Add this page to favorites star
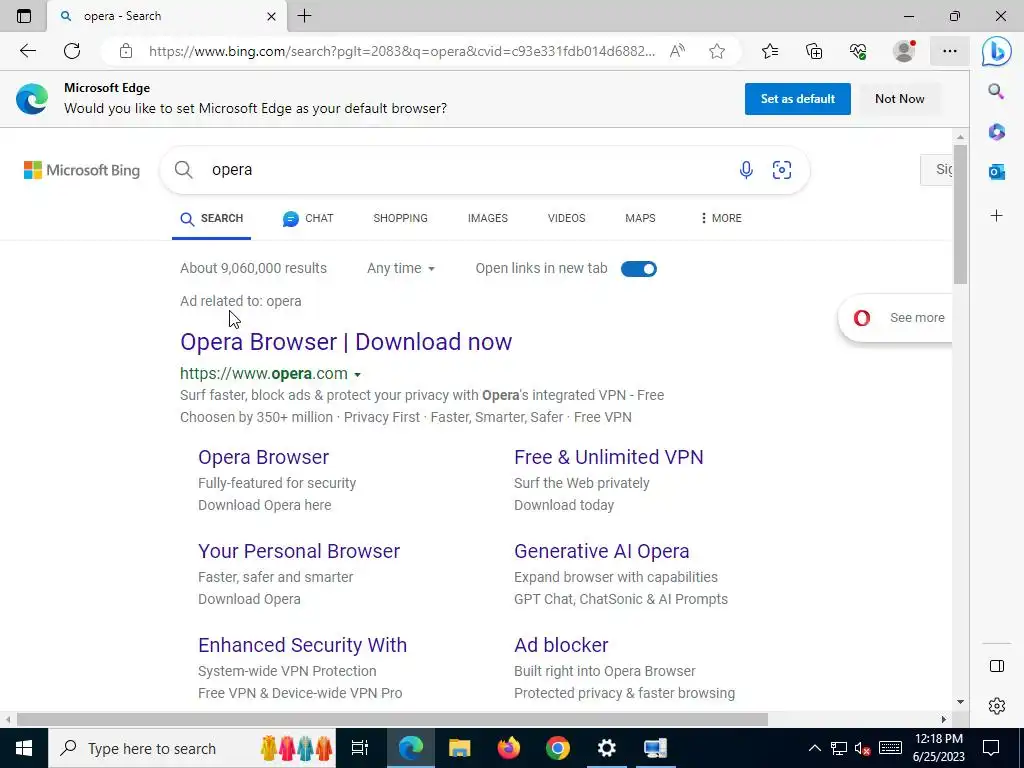This screenshot has width=1024, height=768. (717, 51)
